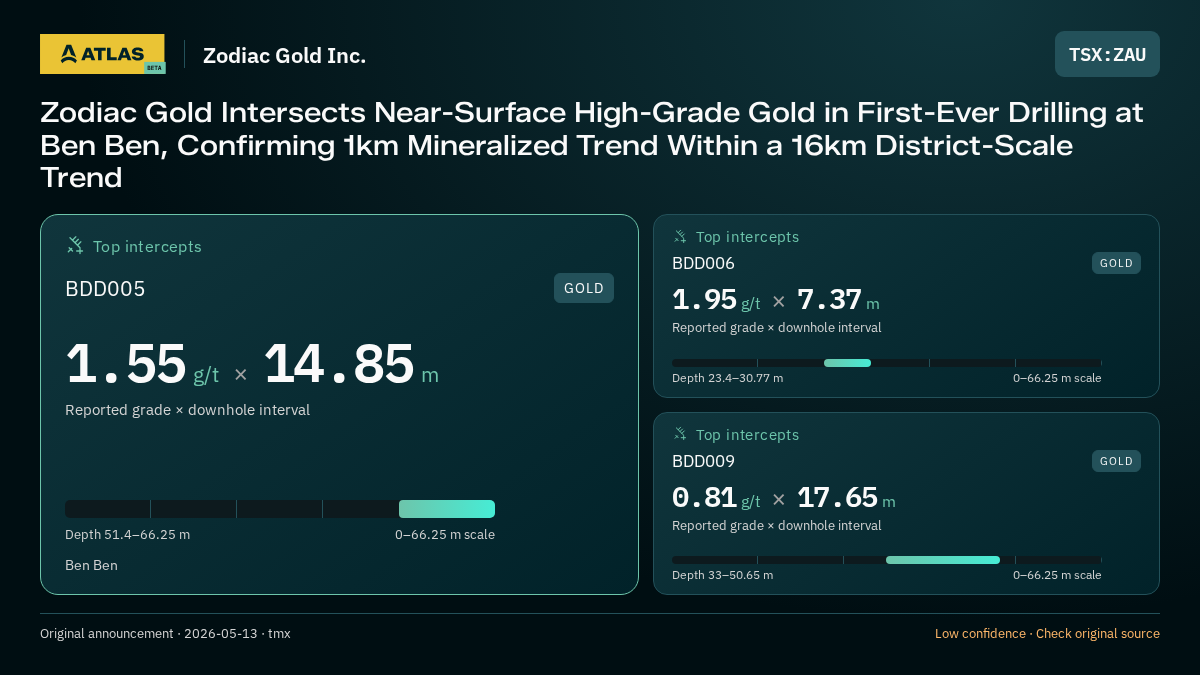Click Top intercepts heading in BDD005 card

pyautogui.click(x=147, y=247)
